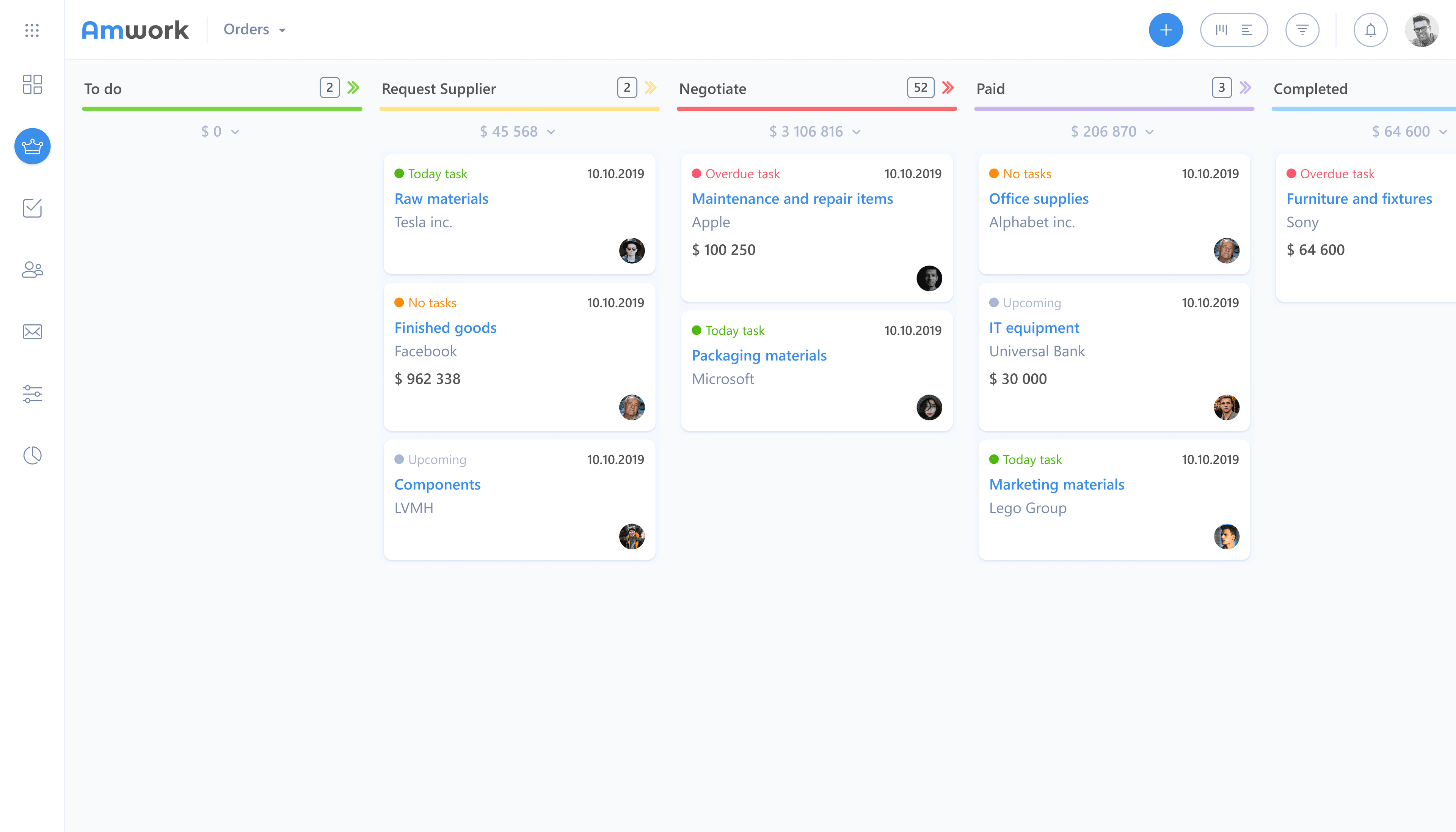Click assignee avatar on Marketing materials card
Image resolution: width=1456 pixels, height=832 pixels.
(1227, 536)
